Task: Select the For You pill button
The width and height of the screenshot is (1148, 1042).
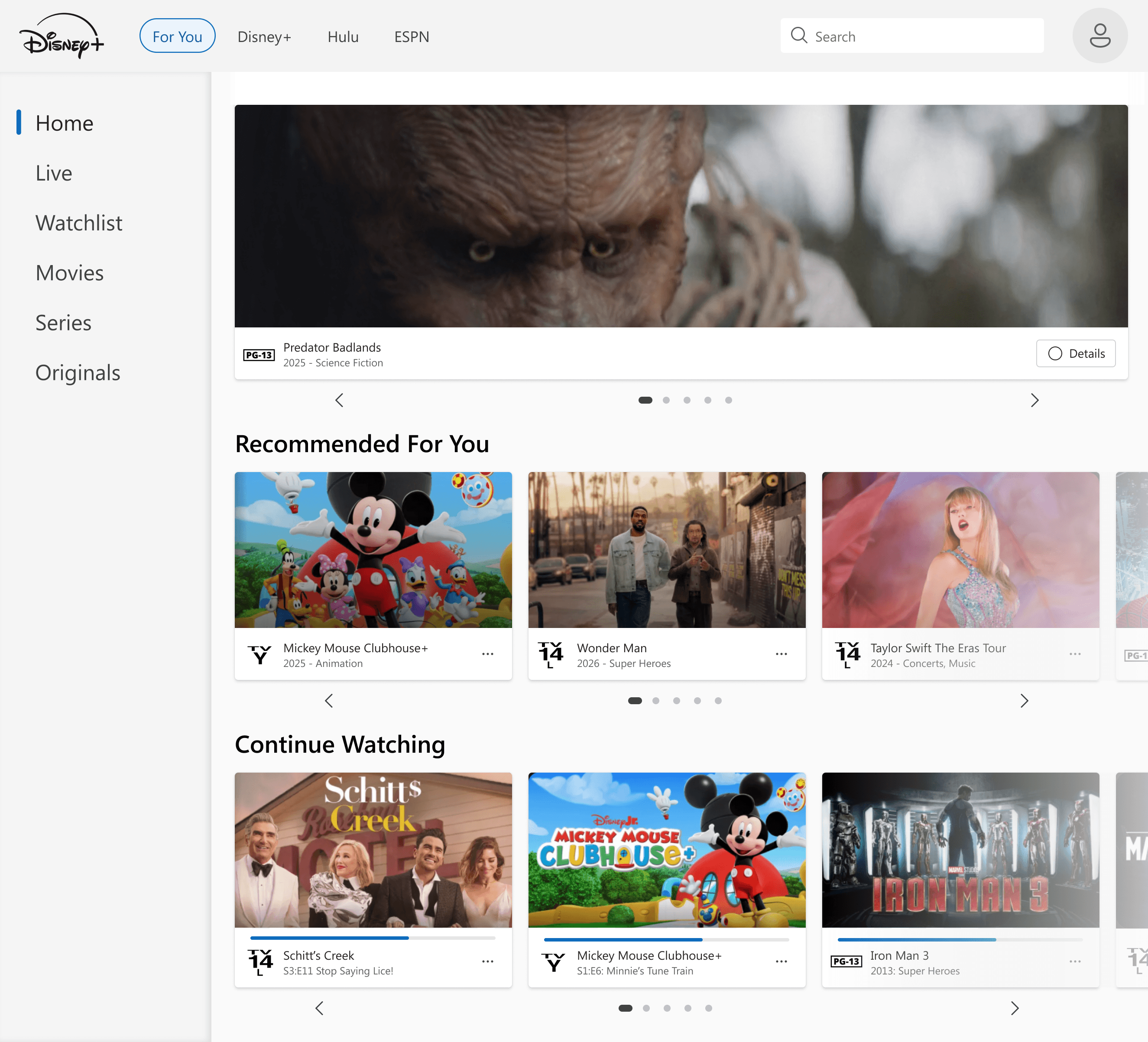Action: [x=177, y=36]
